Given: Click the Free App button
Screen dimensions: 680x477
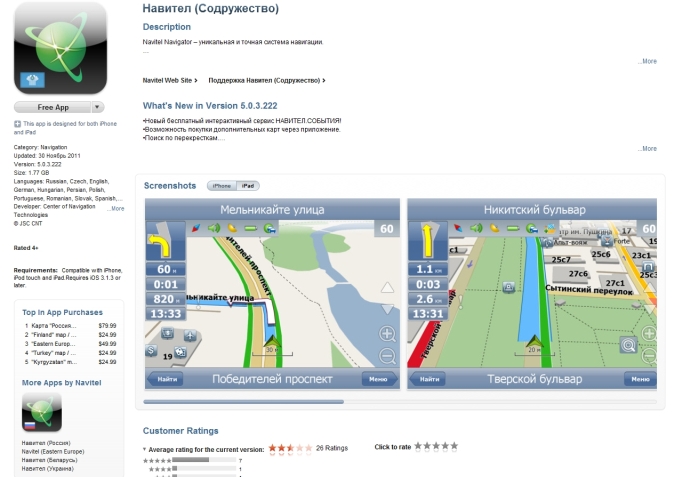Looking at the screenshot, I should pos(52,107).
